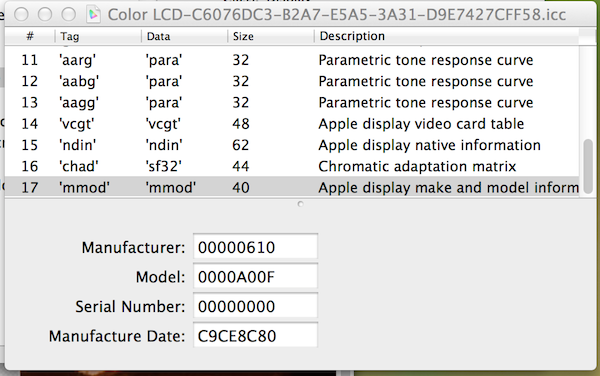Click the split pane divider handle dot
Image resolution: width=600 pixels, height=376 pixels.
pos(300,204)
